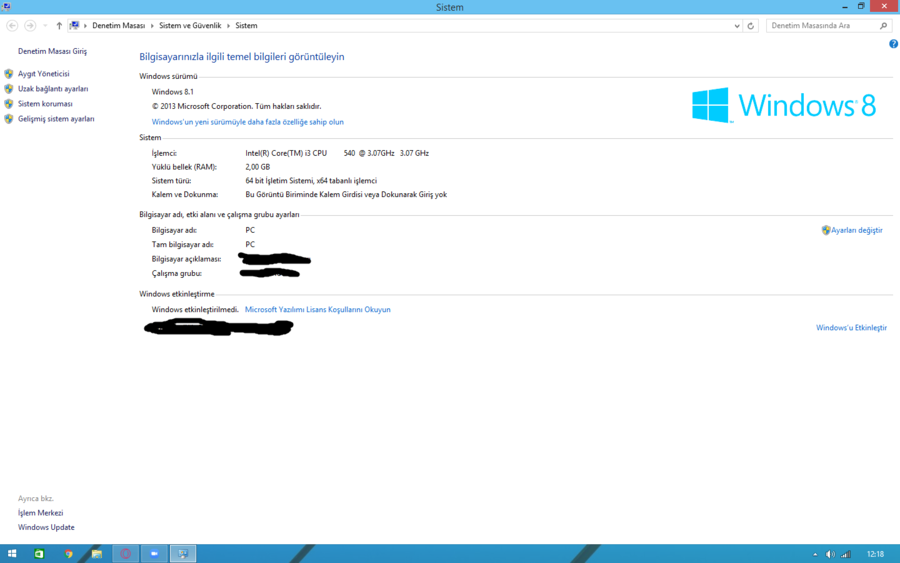
Task: Click the Sistem window icon in title bar
Action: (x=6, y=7)
